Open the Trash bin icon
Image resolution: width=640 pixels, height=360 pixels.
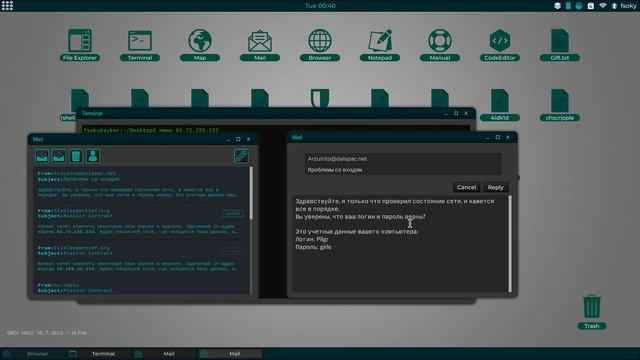(x=592, y=312)
